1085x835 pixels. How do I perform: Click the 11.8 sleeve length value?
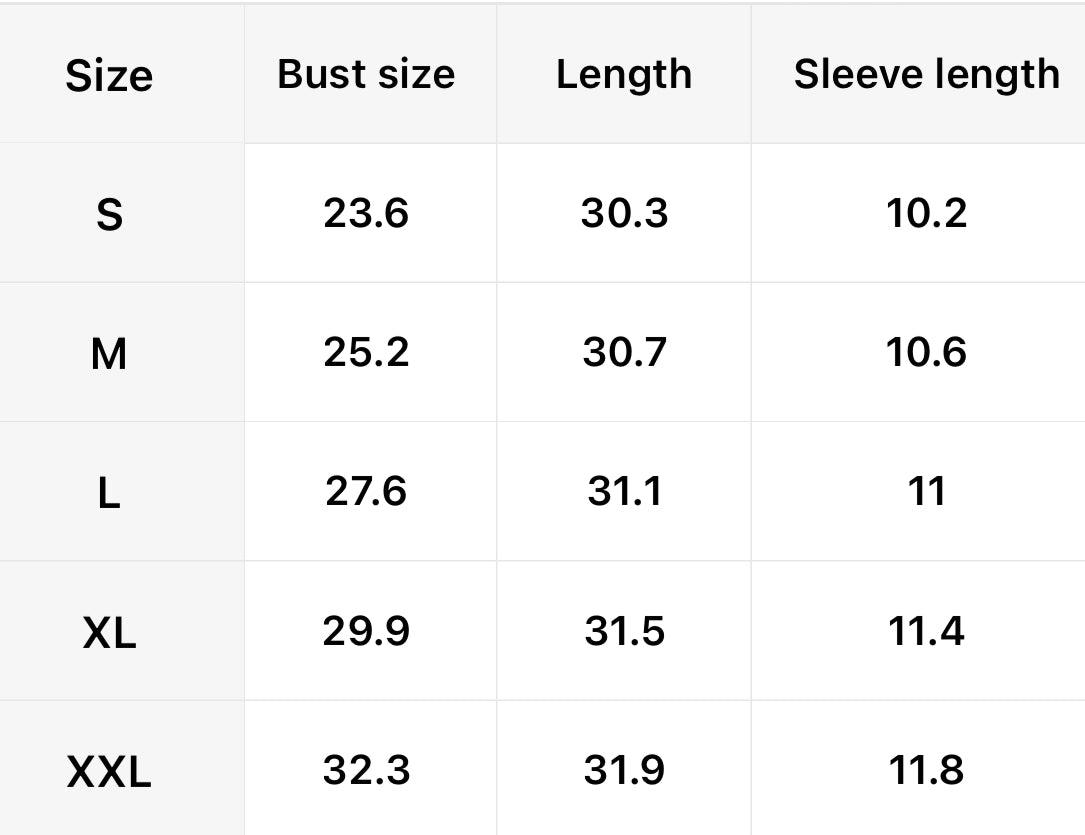point(926,770)
